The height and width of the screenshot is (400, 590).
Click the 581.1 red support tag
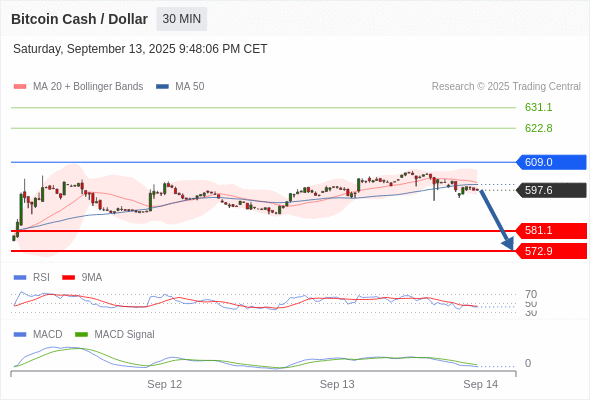[x=552, y=230]
